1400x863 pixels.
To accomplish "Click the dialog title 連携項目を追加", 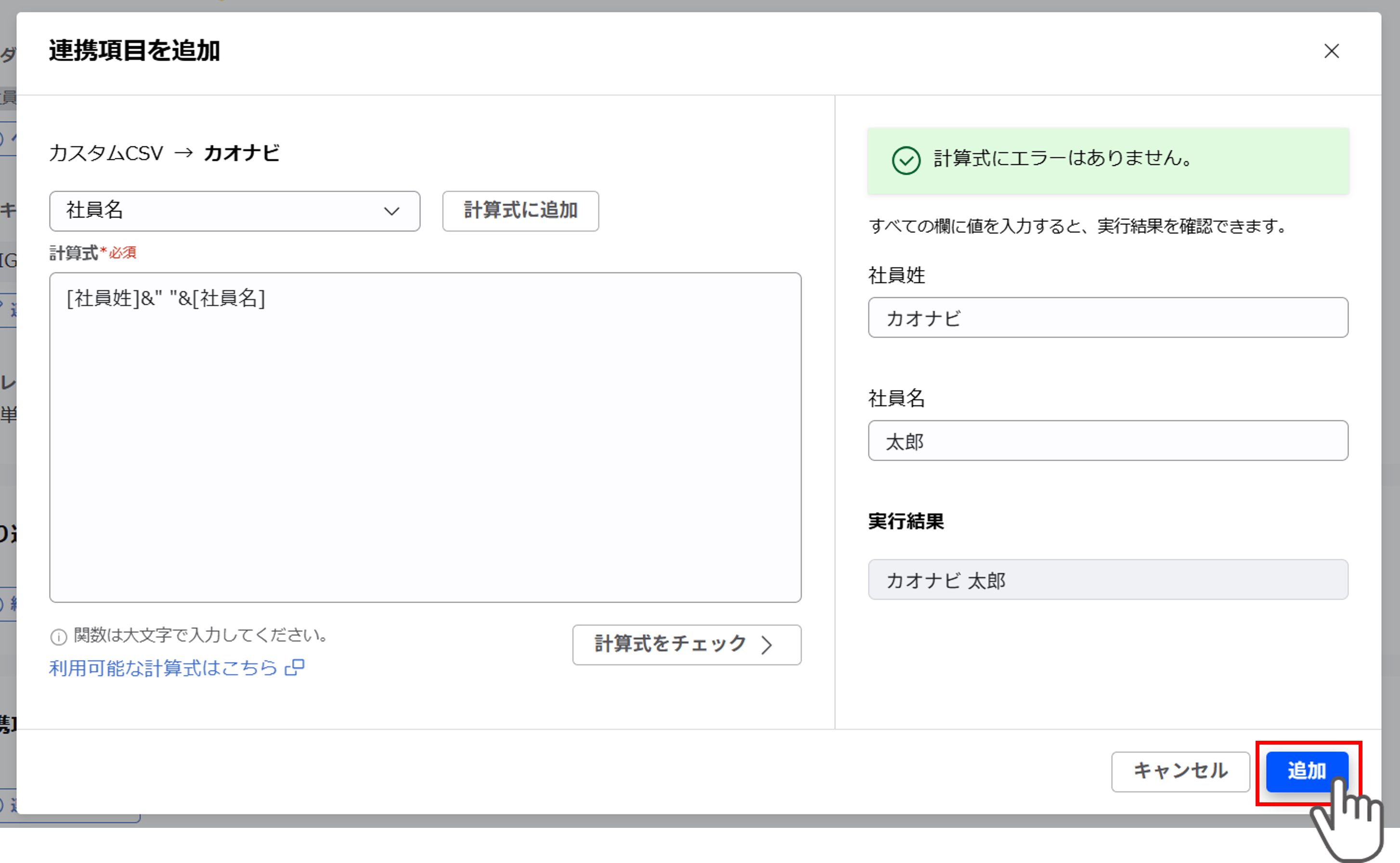I will point(134,50).
